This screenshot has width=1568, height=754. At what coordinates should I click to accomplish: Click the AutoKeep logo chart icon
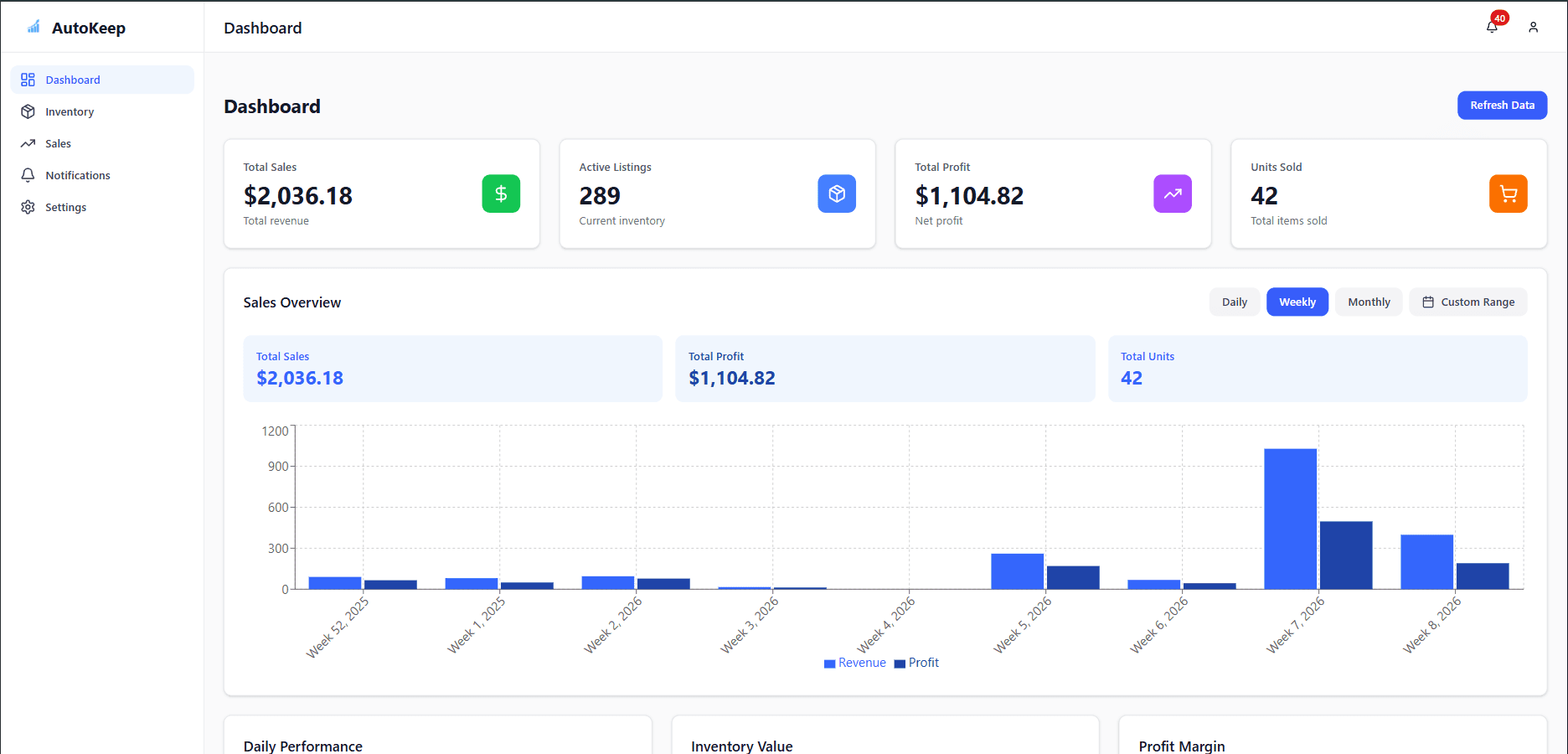pos(32,27)
